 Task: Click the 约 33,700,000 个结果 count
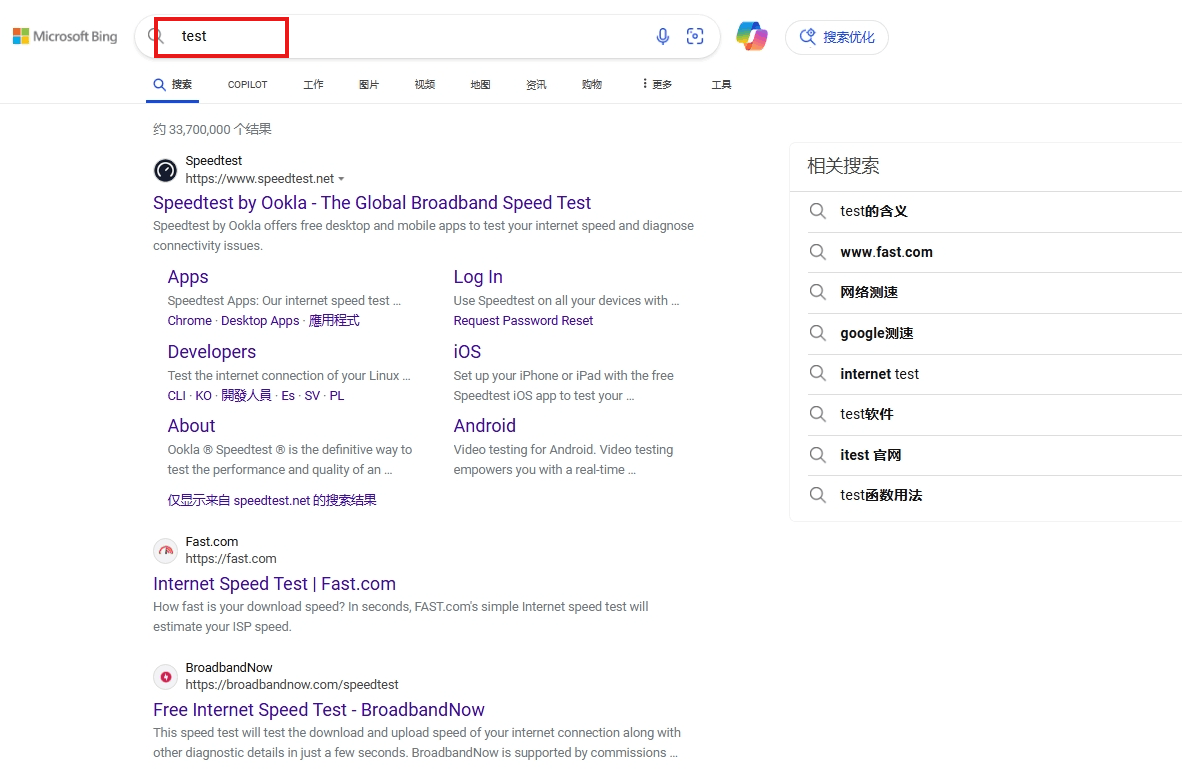(213, 130)
